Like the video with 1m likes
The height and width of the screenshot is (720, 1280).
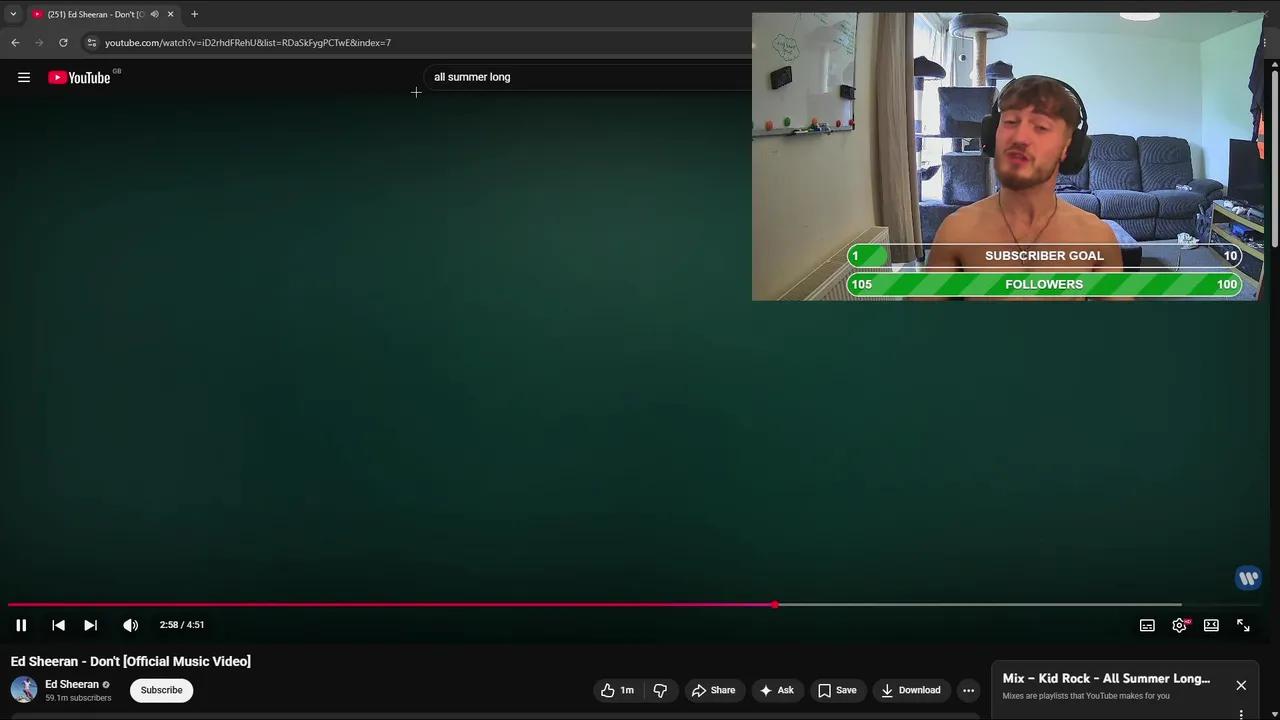tap(617, 690)
